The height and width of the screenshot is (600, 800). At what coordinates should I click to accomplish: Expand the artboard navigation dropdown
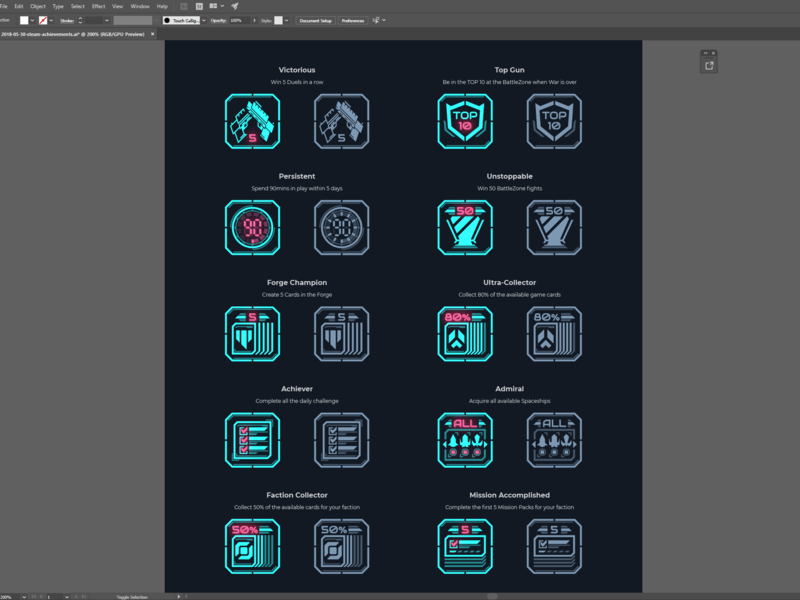pos(67,597)
